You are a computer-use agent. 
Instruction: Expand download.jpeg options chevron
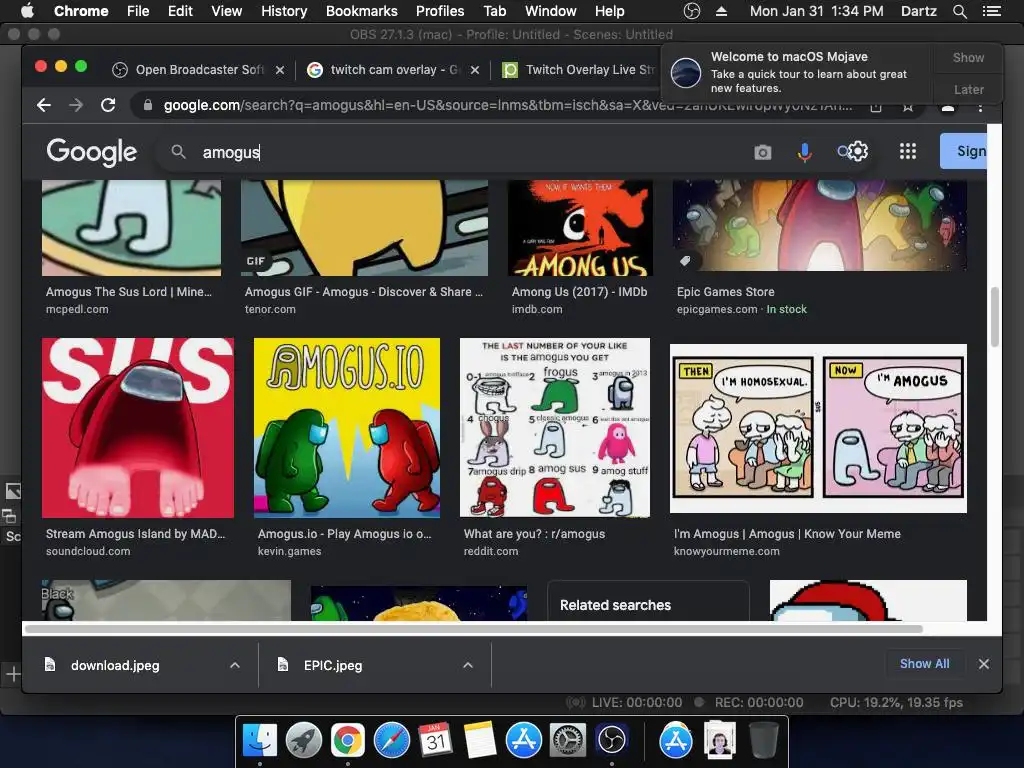235,665
